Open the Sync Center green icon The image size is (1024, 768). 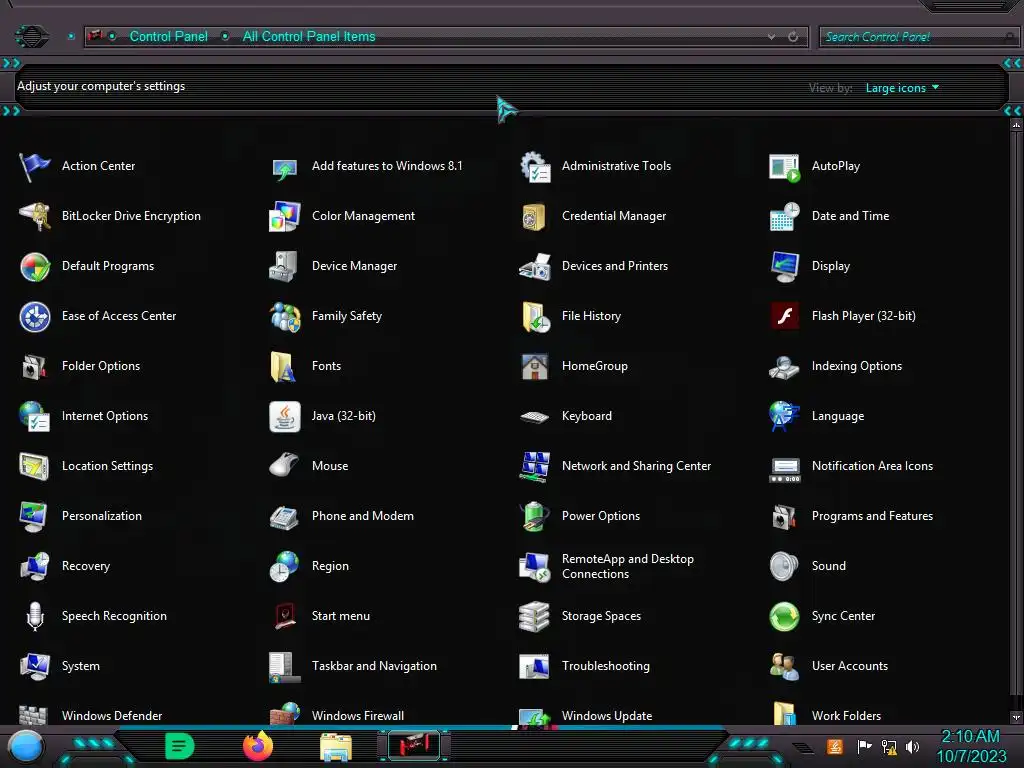[784, 616]
